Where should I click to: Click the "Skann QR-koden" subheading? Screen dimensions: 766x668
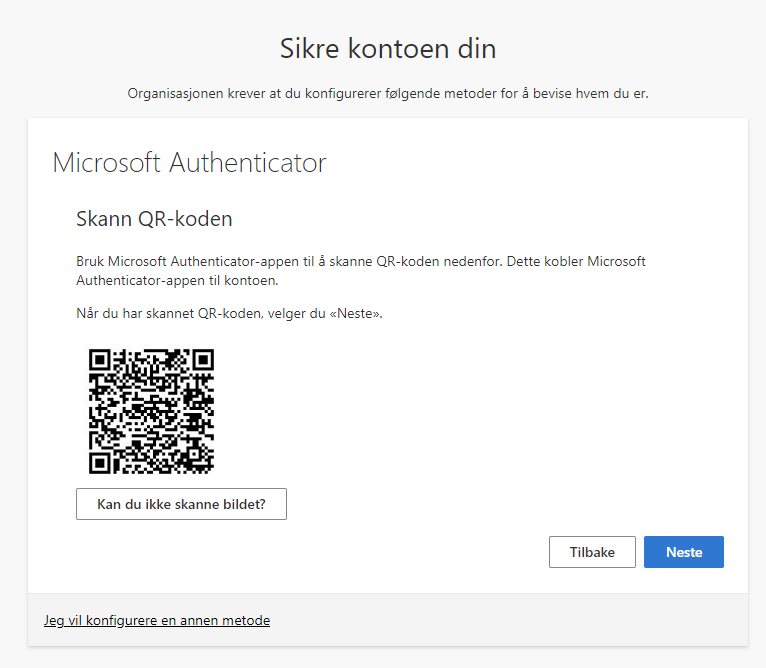pos(154,218)
